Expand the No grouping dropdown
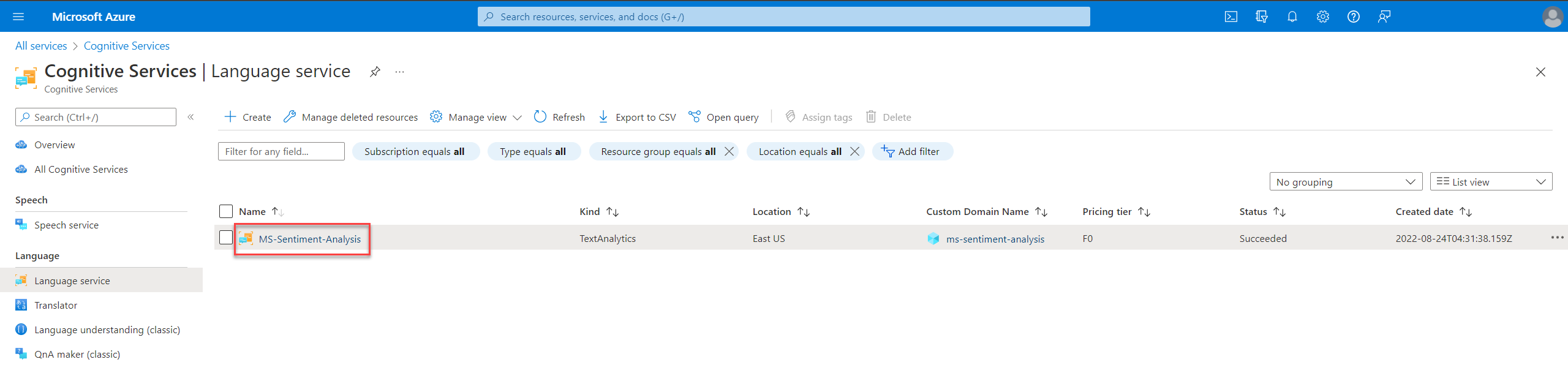The width and height of the screenshot is (1568, 373). 1346,182
